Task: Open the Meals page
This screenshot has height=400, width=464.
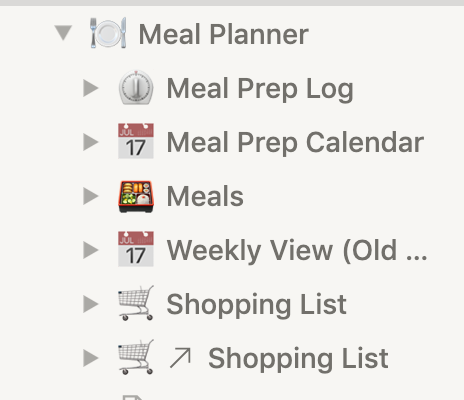Action: pyautogui.click(x=205, y=196)
